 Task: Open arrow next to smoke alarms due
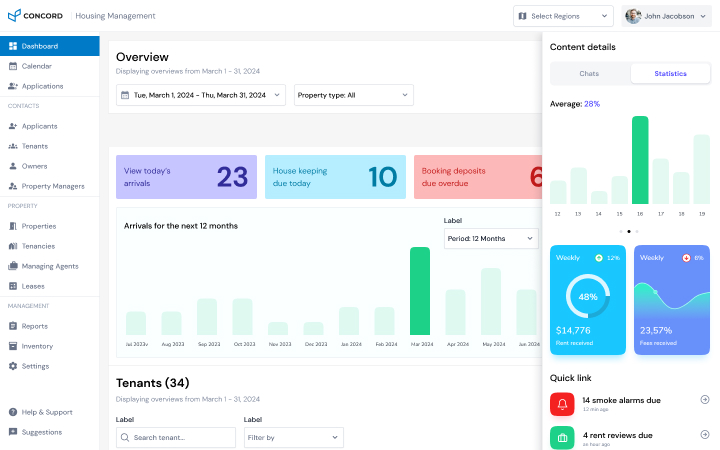[704, 400]
